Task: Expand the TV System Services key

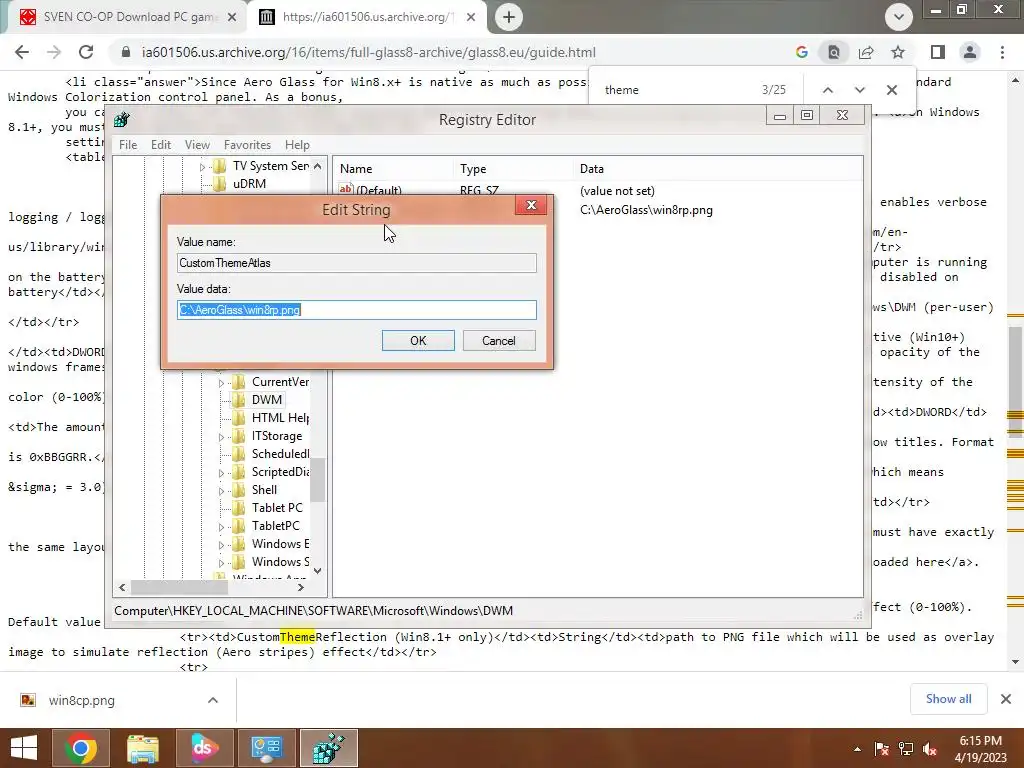Action: pos(202,167)
